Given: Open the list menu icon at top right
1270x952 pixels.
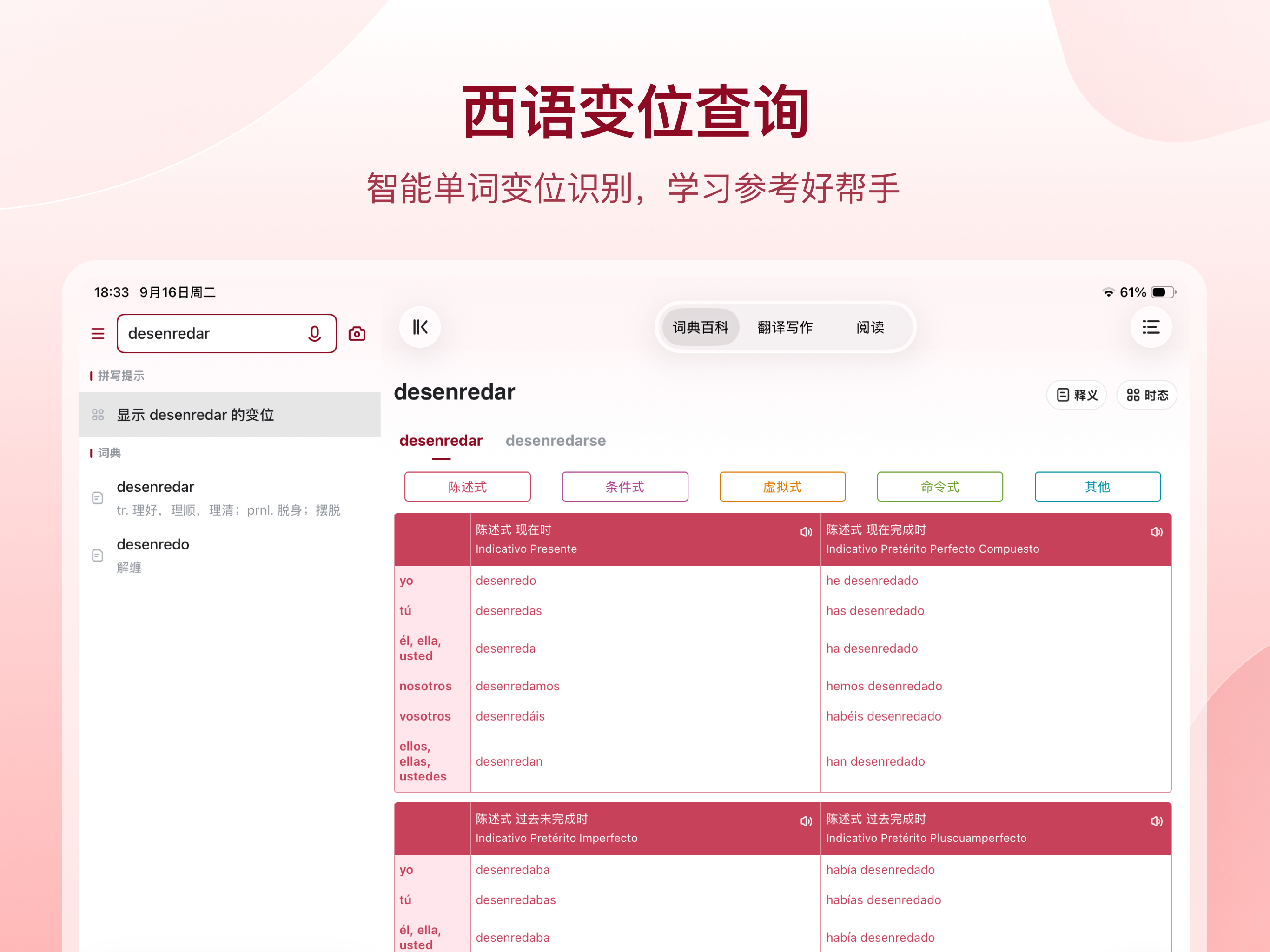Looking at the screenshot, I should 1151,327.
